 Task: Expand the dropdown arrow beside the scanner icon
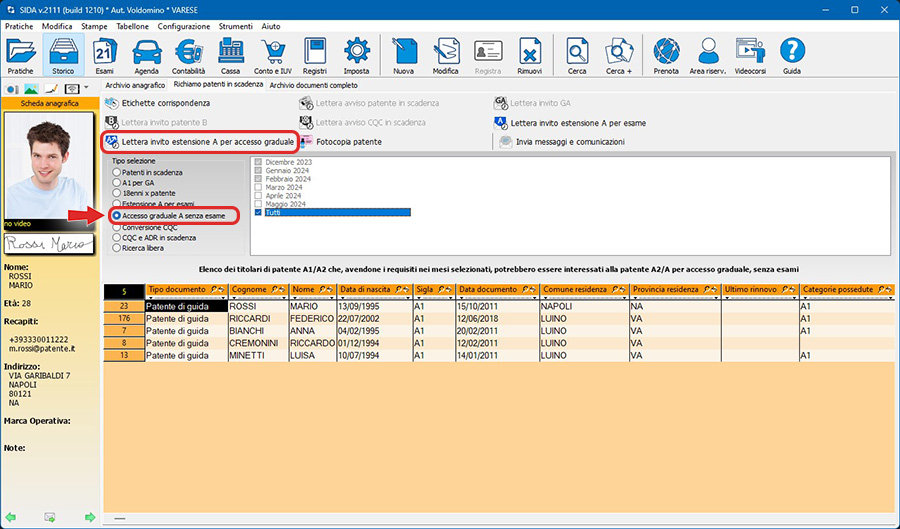point(86,89)
